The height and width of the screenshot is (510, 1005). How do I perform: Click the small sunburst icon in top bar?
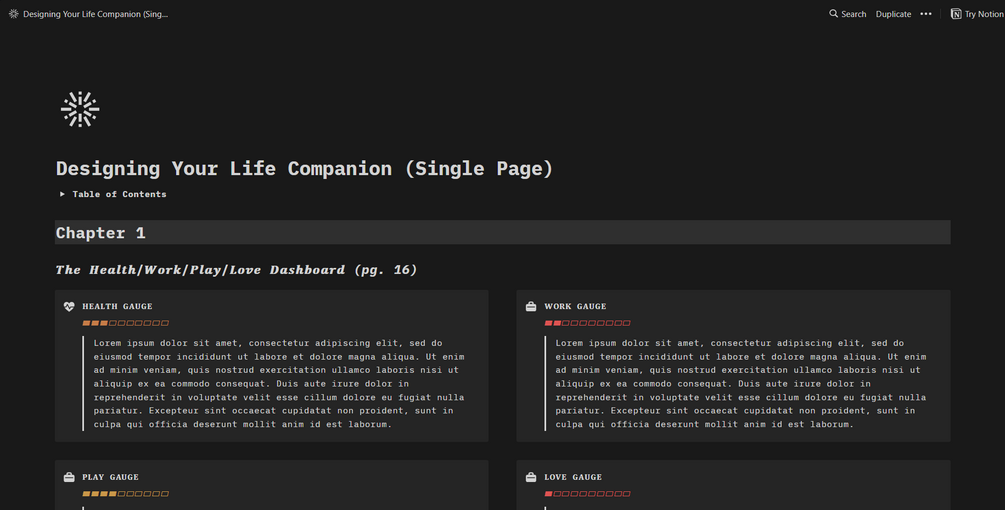point(13,14)
